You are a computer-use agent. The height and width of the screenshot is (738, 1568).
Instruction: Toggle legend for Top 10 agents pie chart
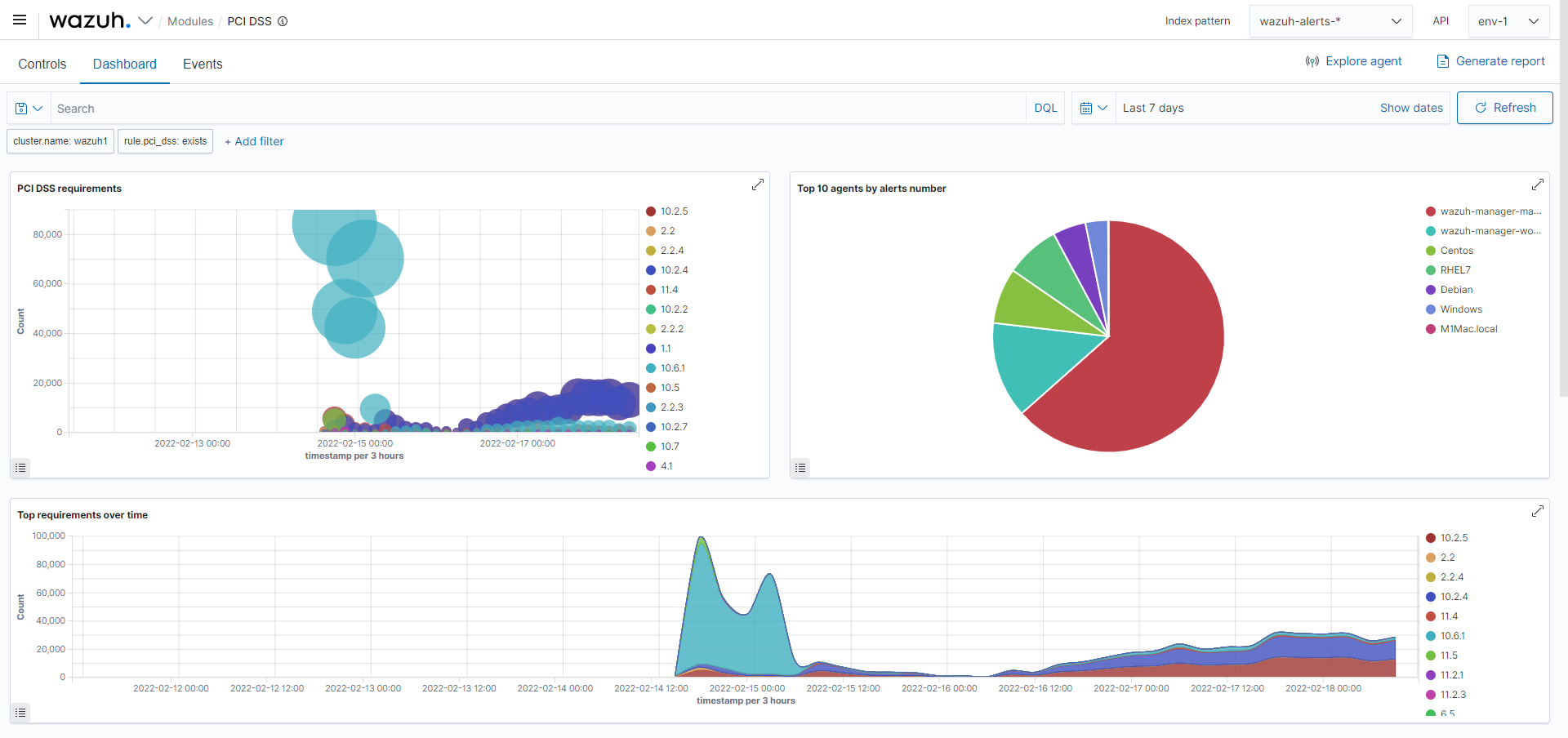click(800, 468)
